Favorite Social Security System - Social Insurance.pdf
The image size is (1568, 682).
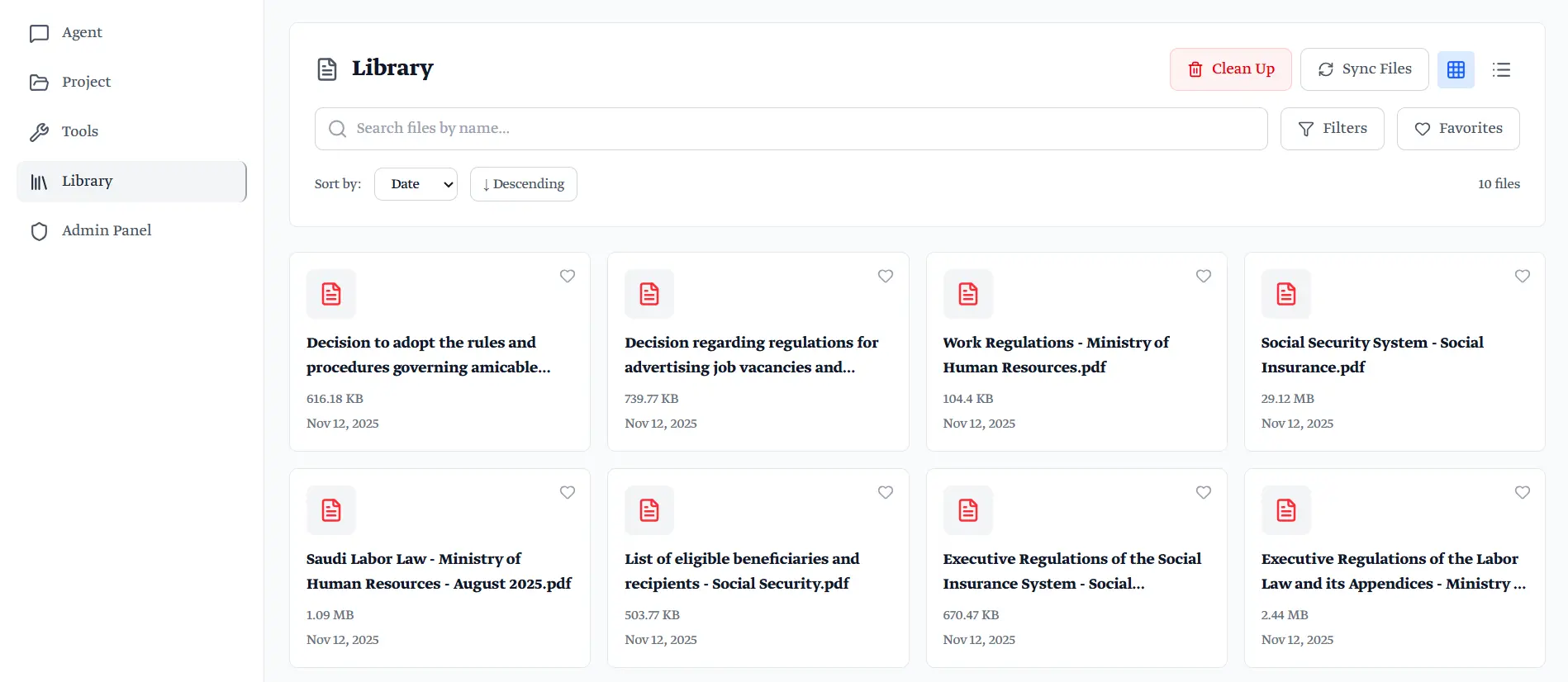1523,276
